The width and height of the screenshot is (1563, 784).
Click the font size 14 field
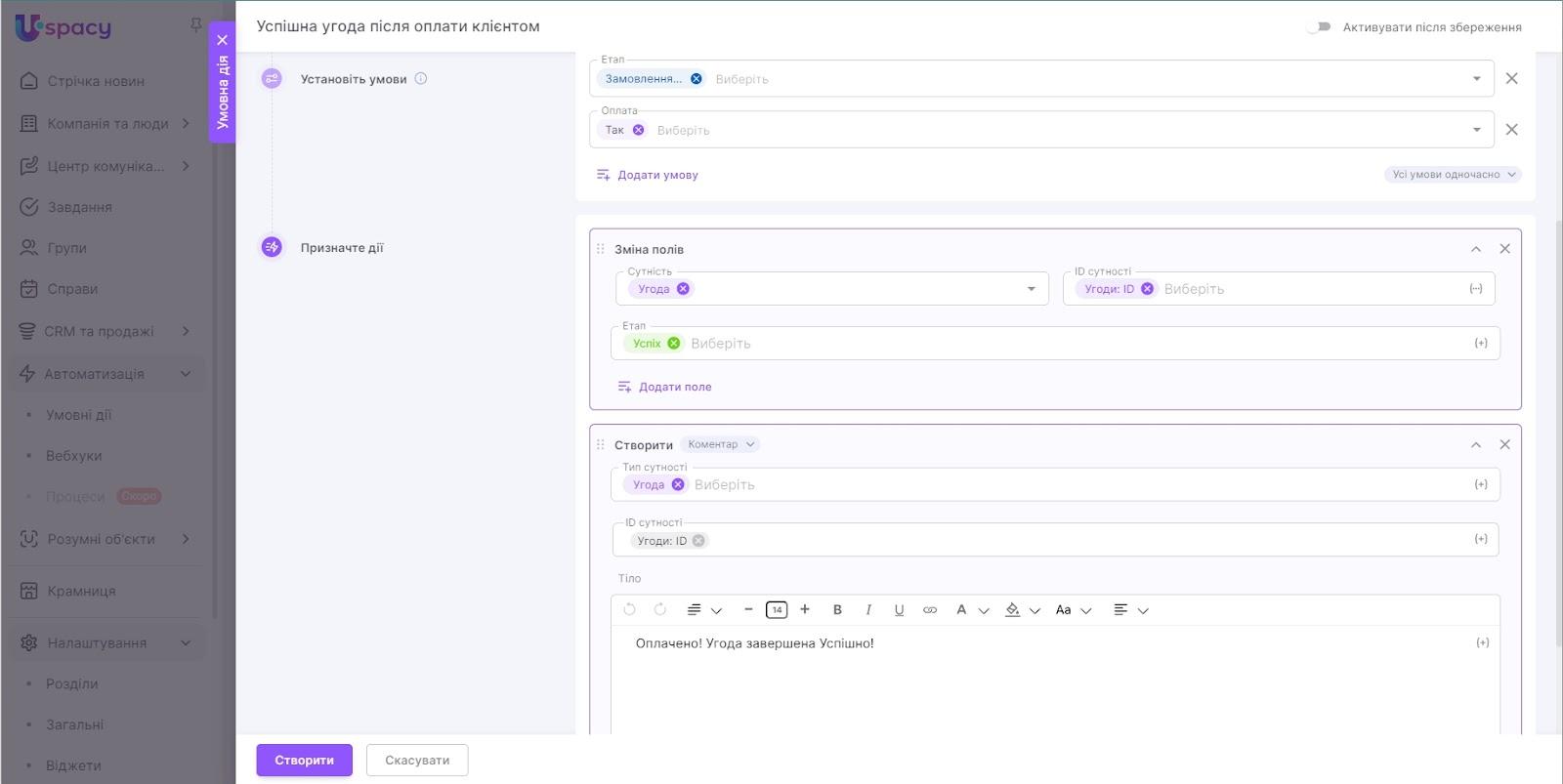tap(777, 609)
